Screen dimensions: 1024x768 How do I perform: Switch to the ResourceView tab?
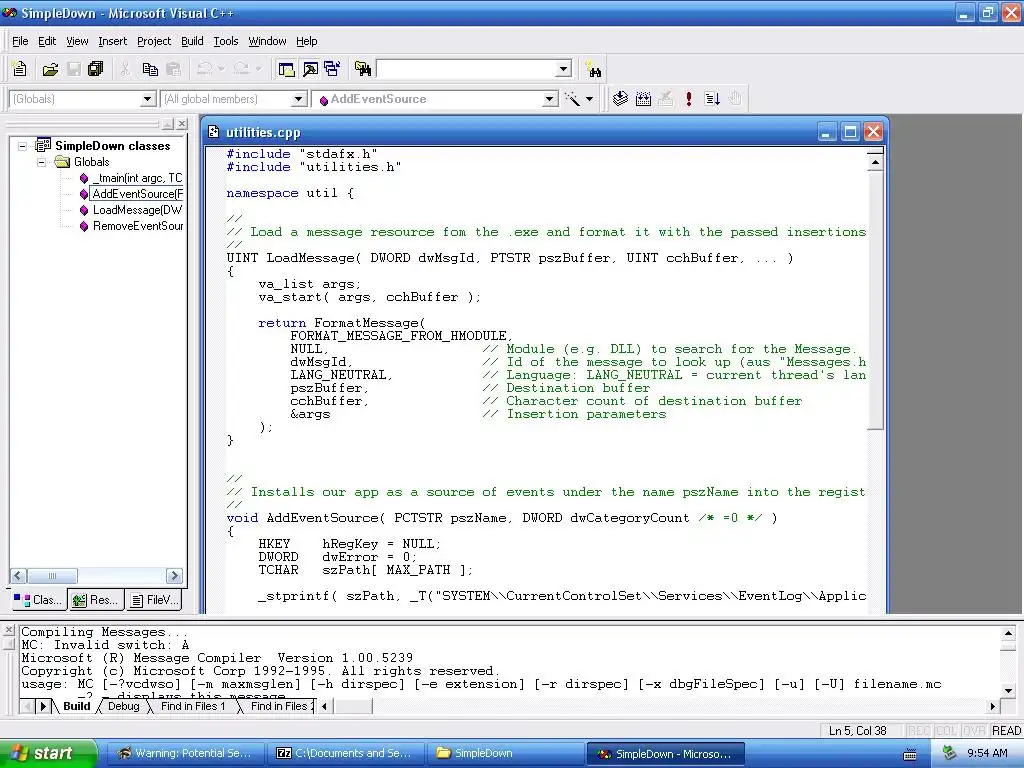[x=95, y=600]
